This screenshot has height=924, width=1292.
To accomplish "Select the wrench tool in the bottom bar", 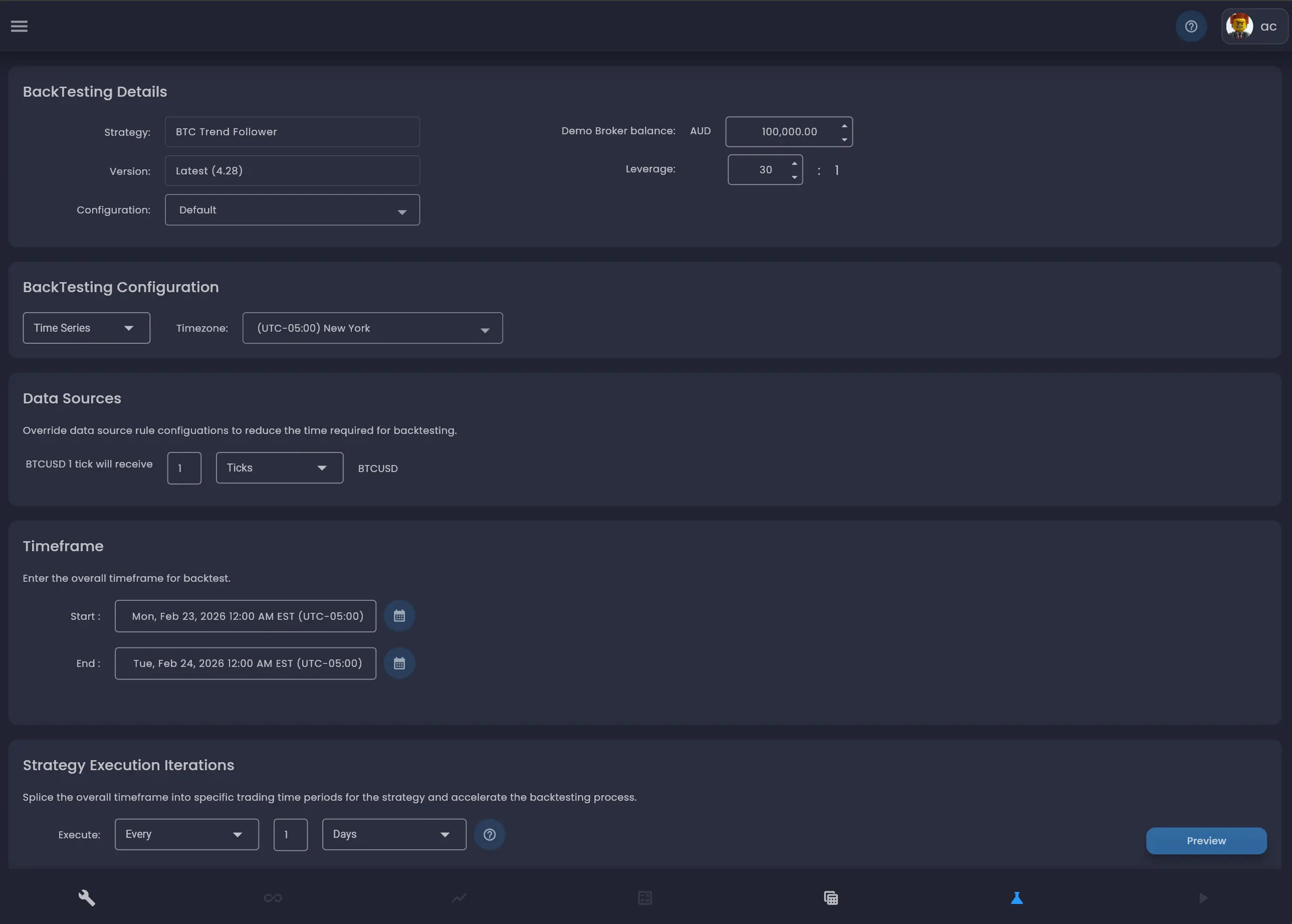I will (87, 898).
